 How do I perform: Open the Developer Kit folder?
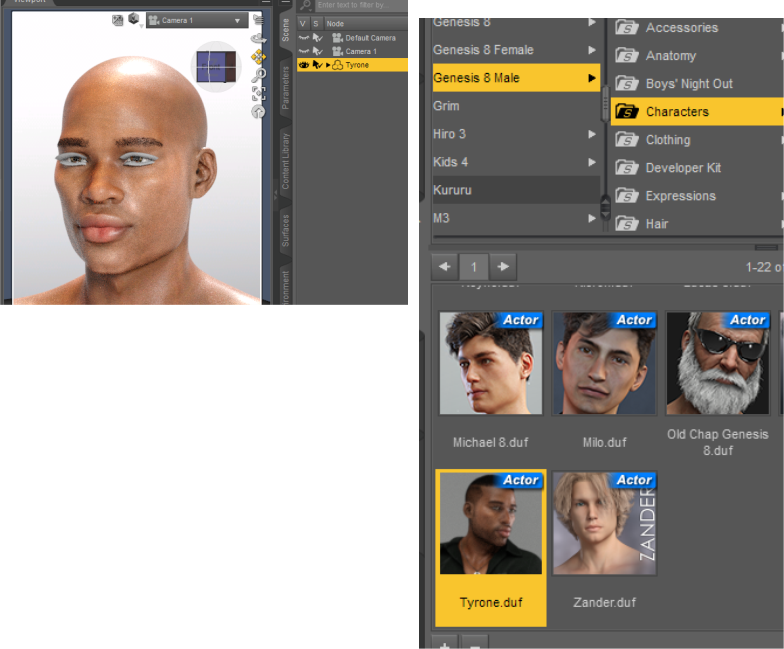pos(697,168)
